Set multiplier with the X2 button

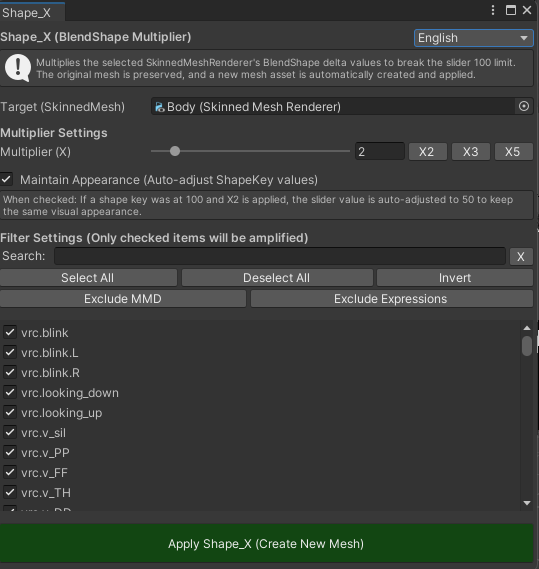point(428,151)
